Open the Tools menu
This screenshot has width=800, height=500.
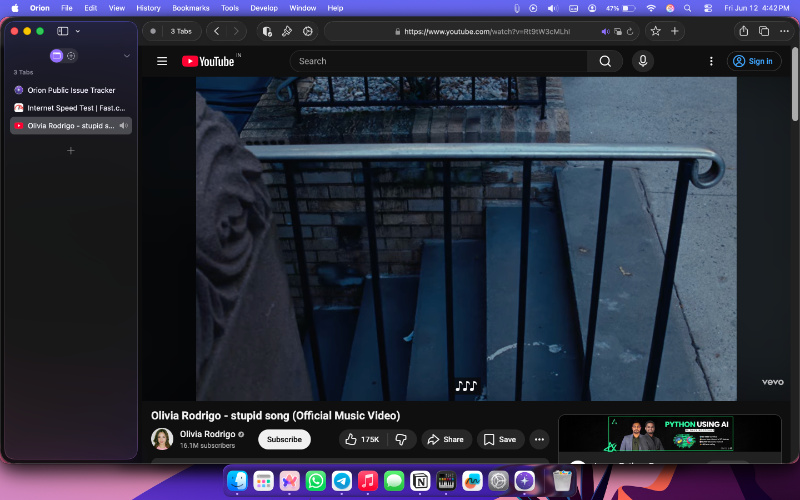pos(230,8)
